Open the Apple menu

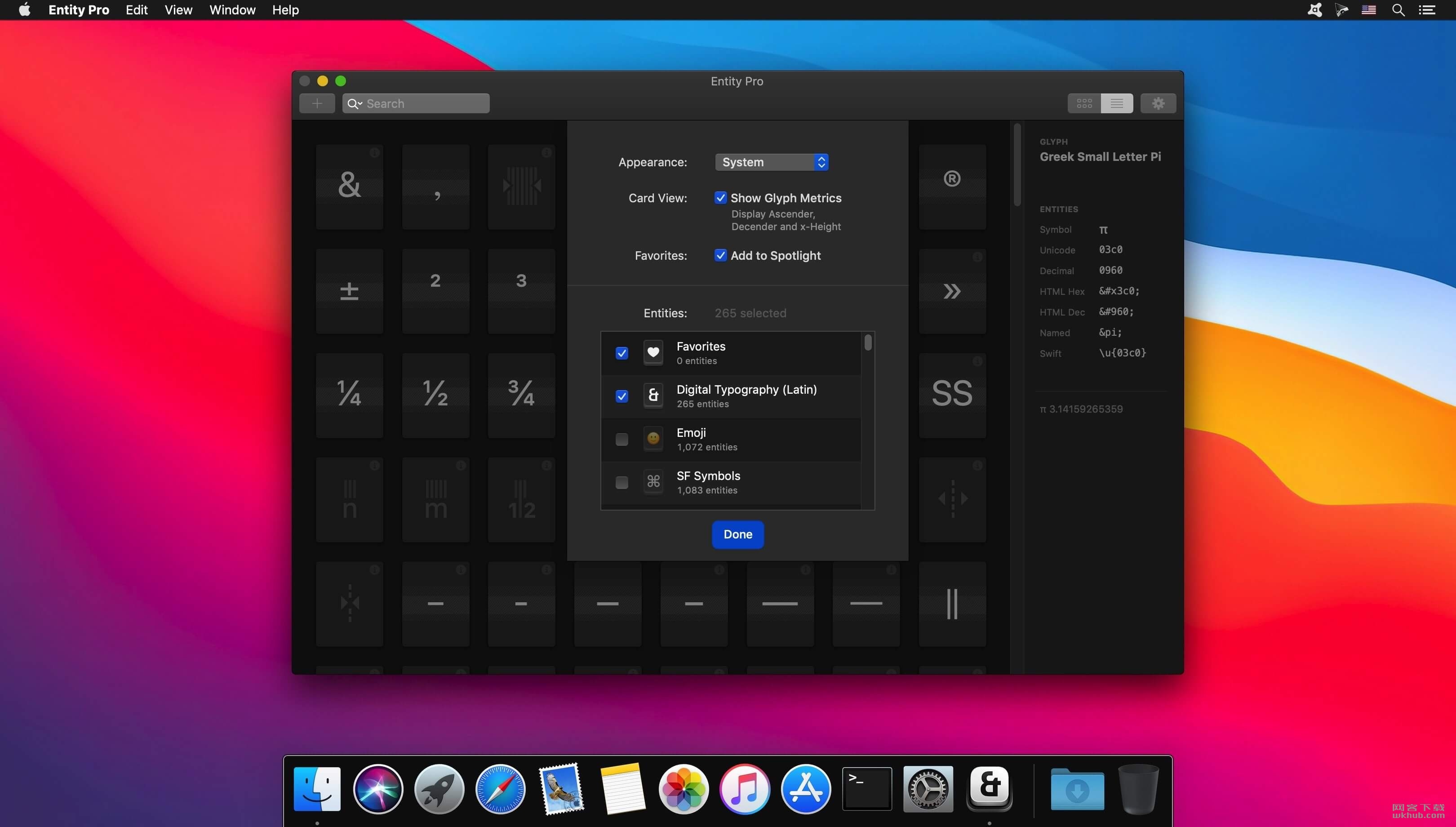tap(24, 9)
